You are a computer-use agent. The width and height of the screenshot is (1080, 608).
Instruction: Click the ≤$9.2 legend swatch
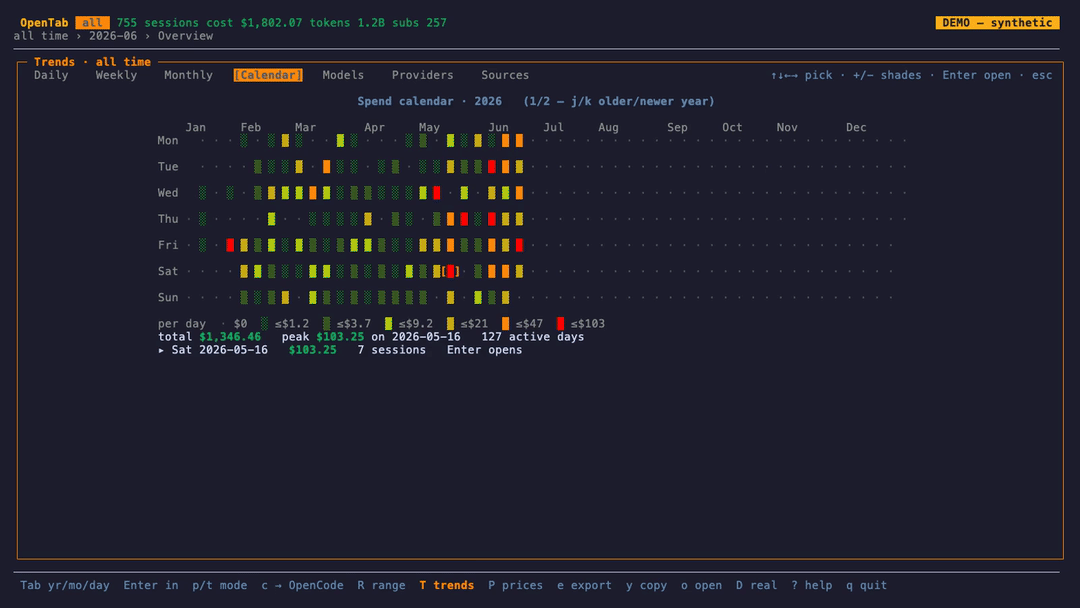coord(388,324)
